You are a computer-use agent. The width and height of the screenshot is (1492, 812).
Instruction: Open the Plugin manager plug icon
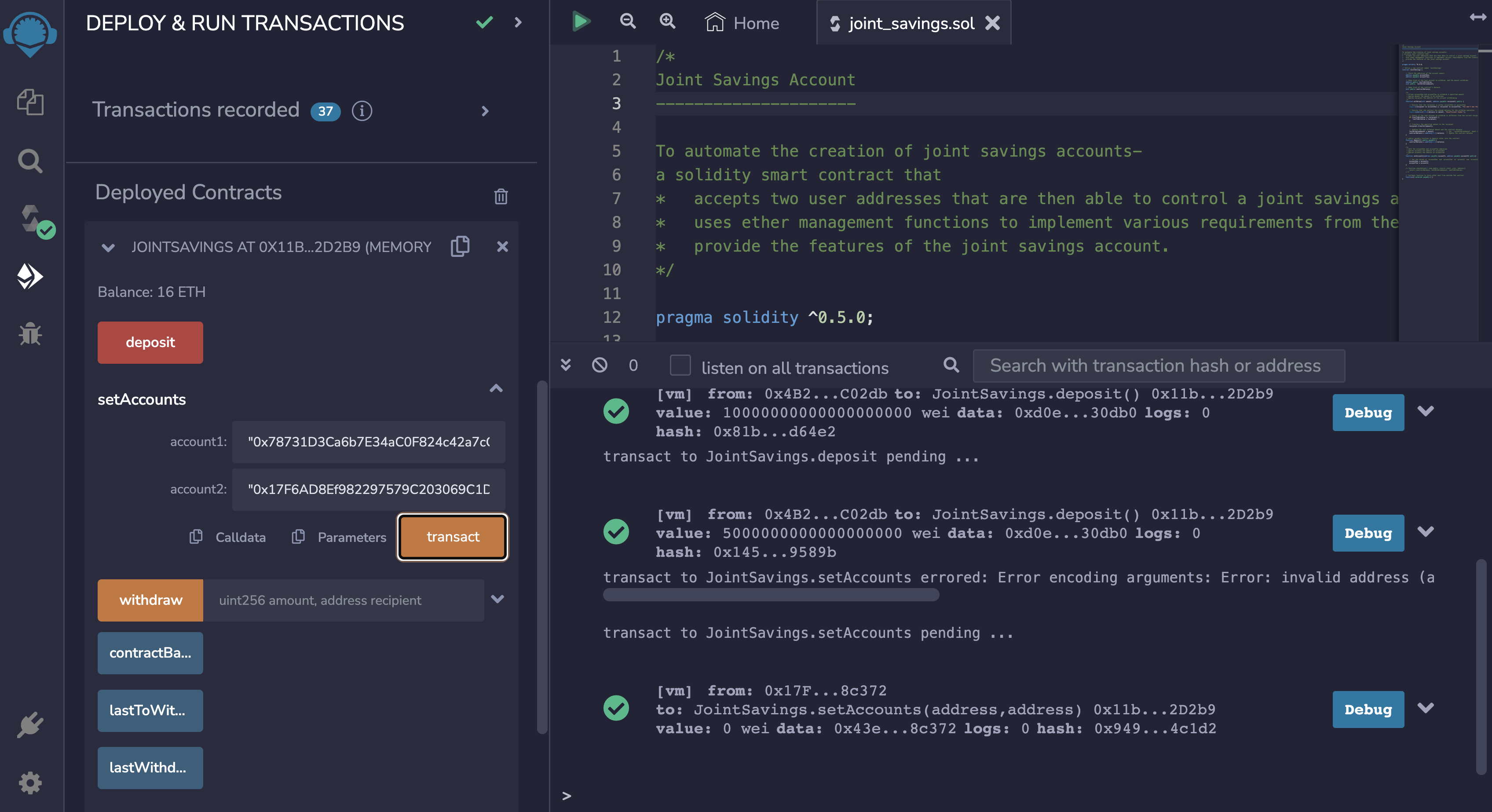(x=30, y=724)
